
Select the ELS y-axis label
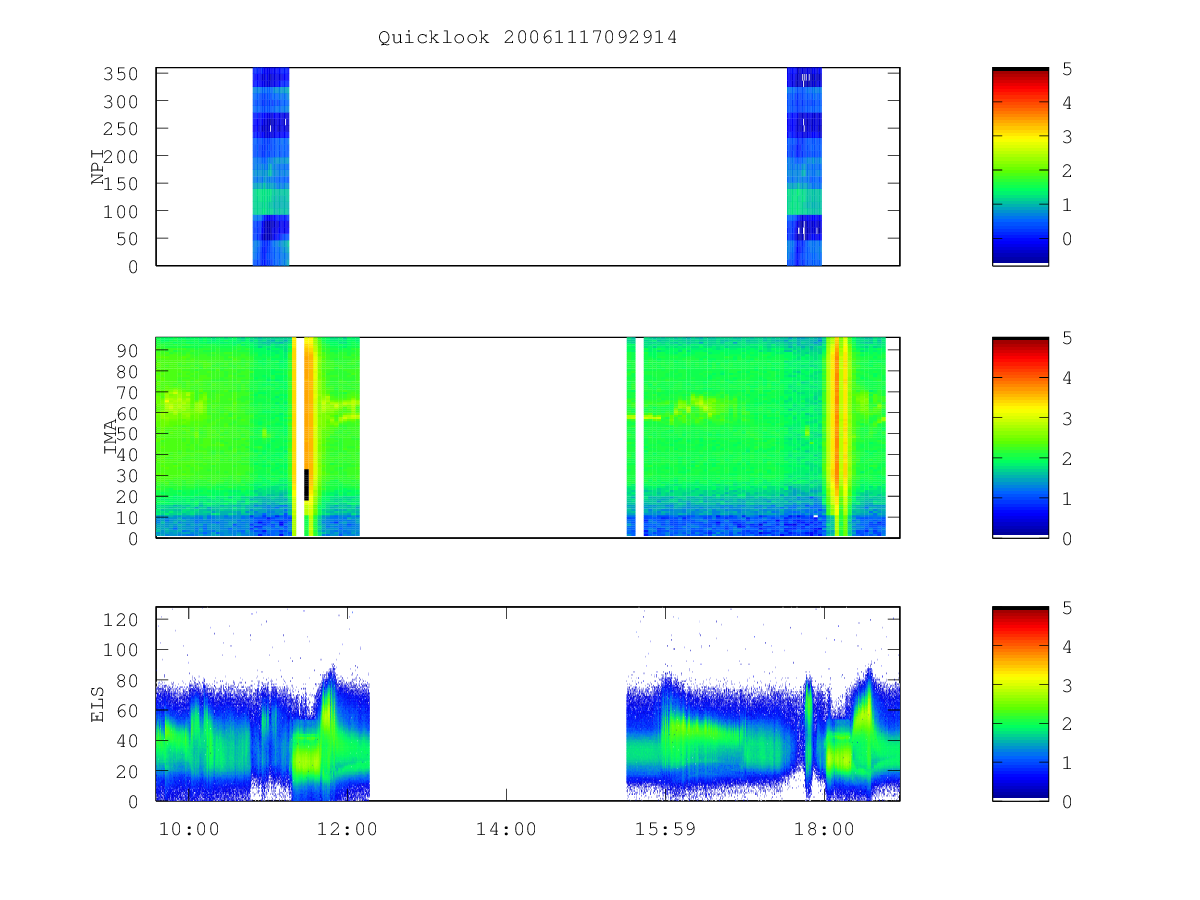pos(99,704)
